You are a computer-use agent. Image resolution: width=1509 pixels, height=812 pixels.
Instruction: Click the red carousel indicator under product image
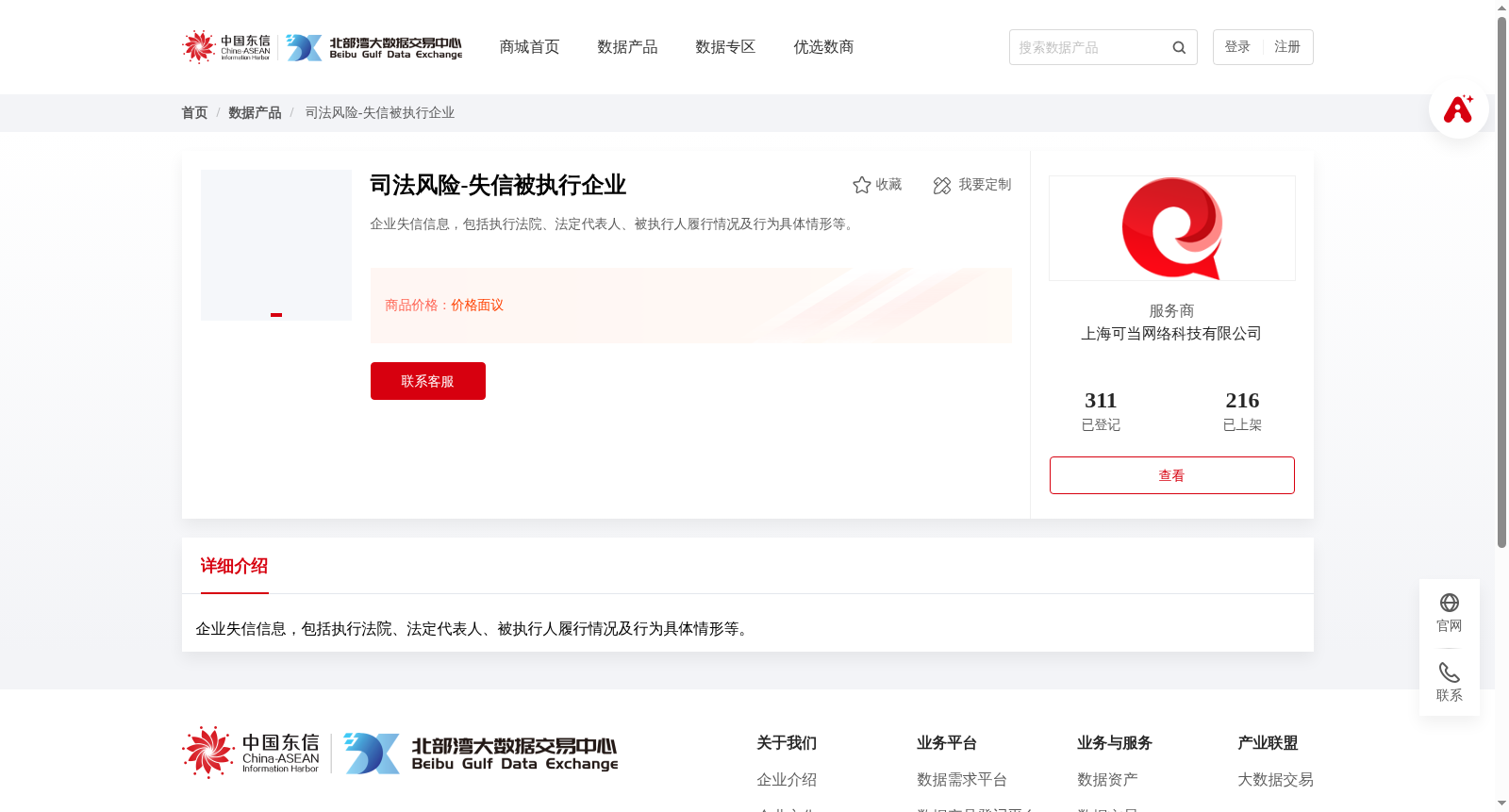[x=276, y=315]
